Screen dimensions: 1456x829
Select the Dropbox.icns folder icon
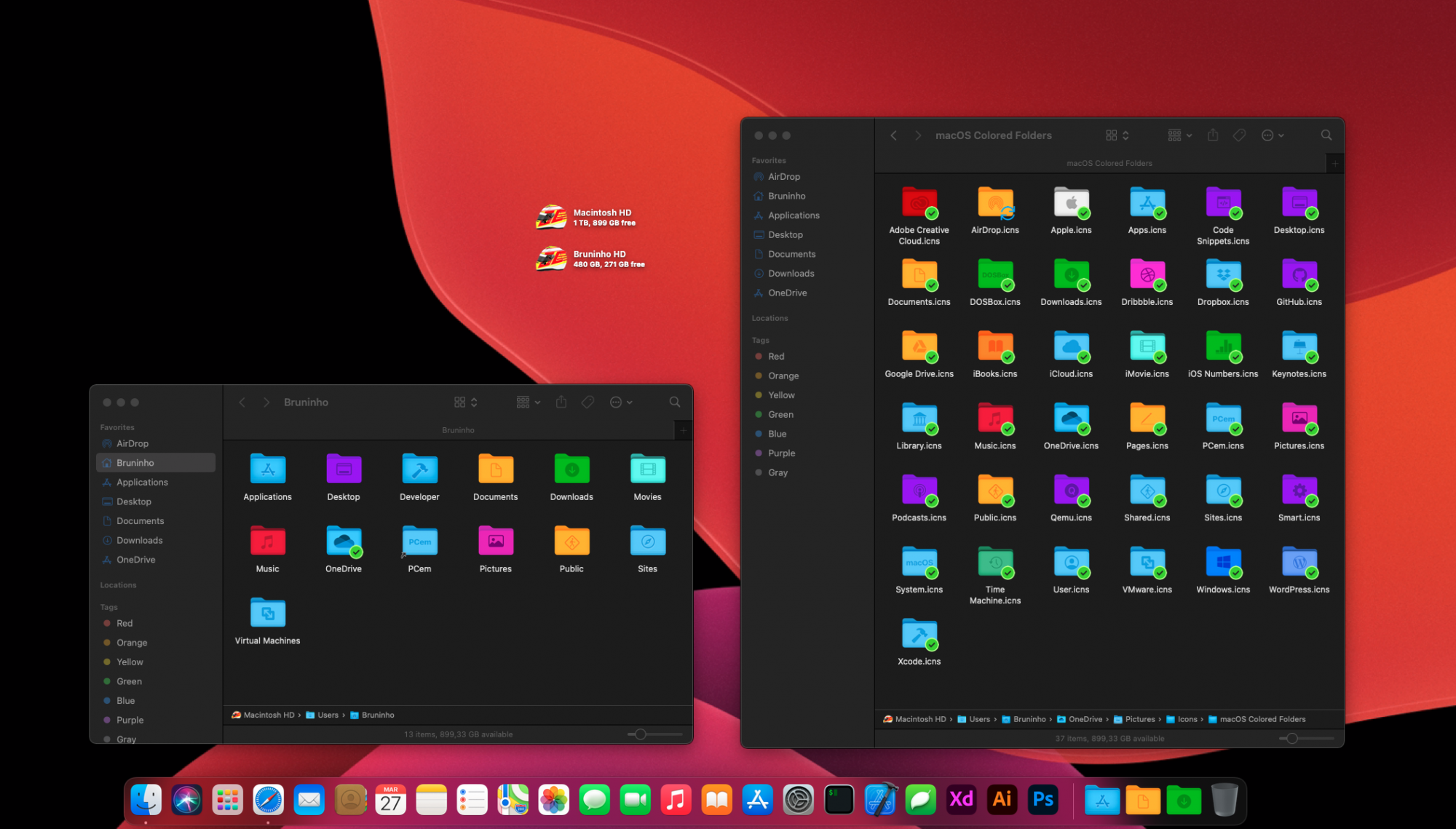click(1223, 275)
